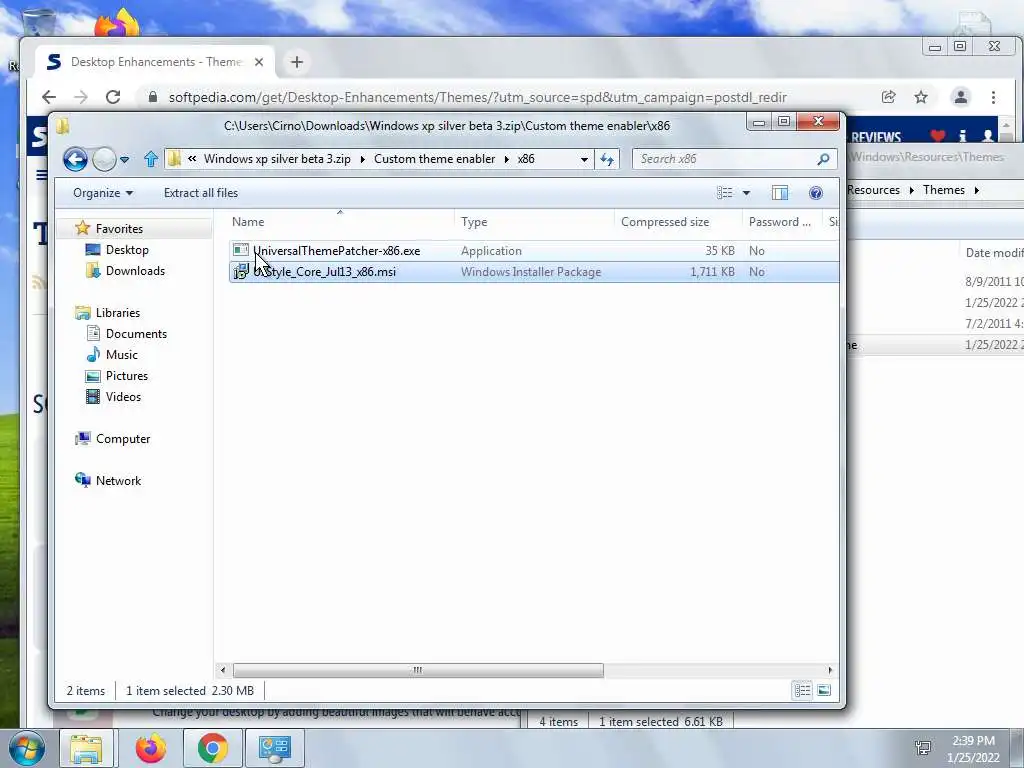Image resolution: width=1024 pixels, height=768 pixels.
Task: Select Favorites in the navigation pane
Action: 119,229
